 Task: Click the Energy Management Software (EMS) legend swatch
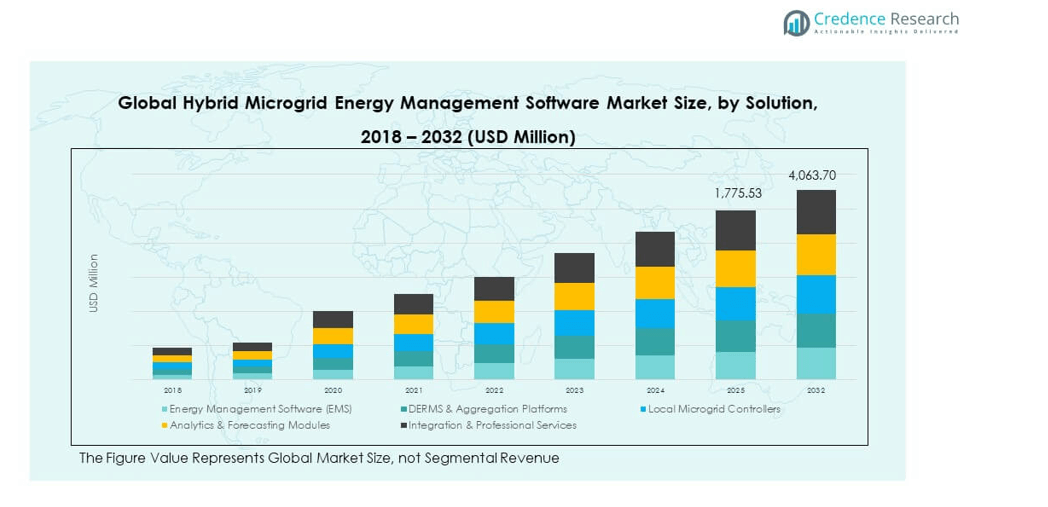coord(164,409)
